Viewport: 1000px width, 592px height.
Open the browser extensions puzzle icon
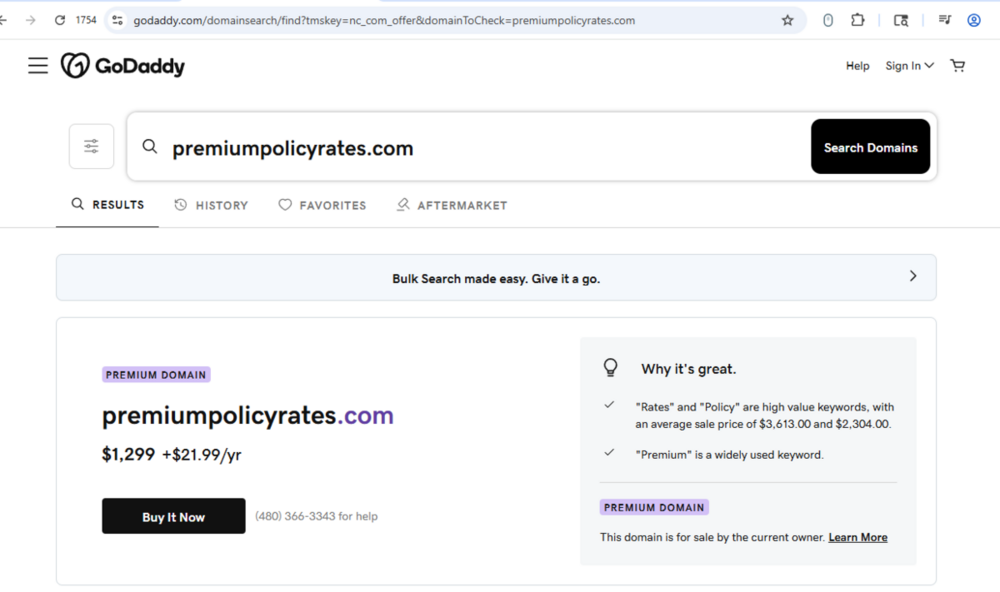point(857,20)
